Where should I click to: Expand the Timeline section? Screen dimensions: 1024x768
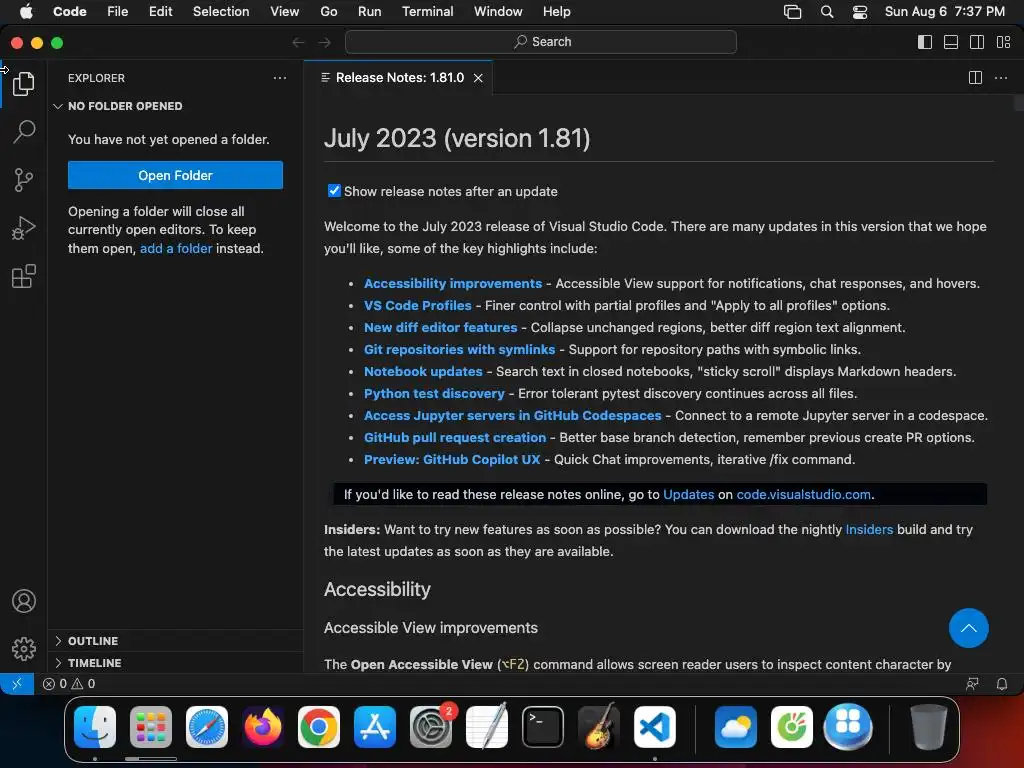[175, 663]
